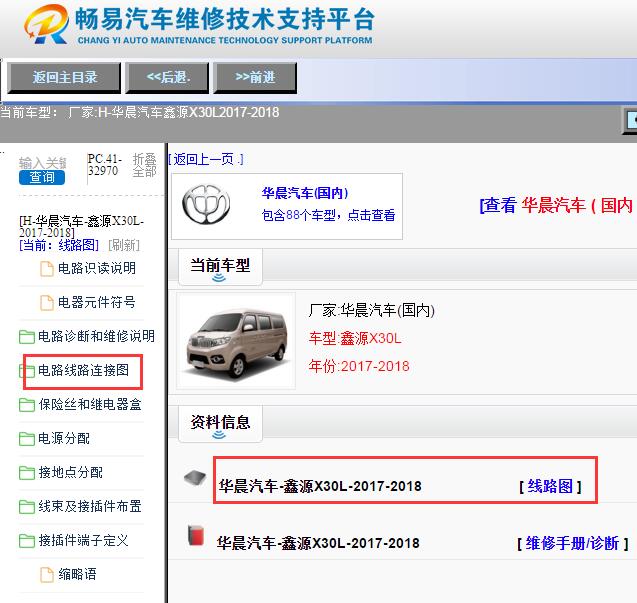Click the H-华晨汽车-鑫源X30L-2017-2018 sidebar heading
Image resolution: width=637 pixels, height=603 pixels.
[81, 227]
